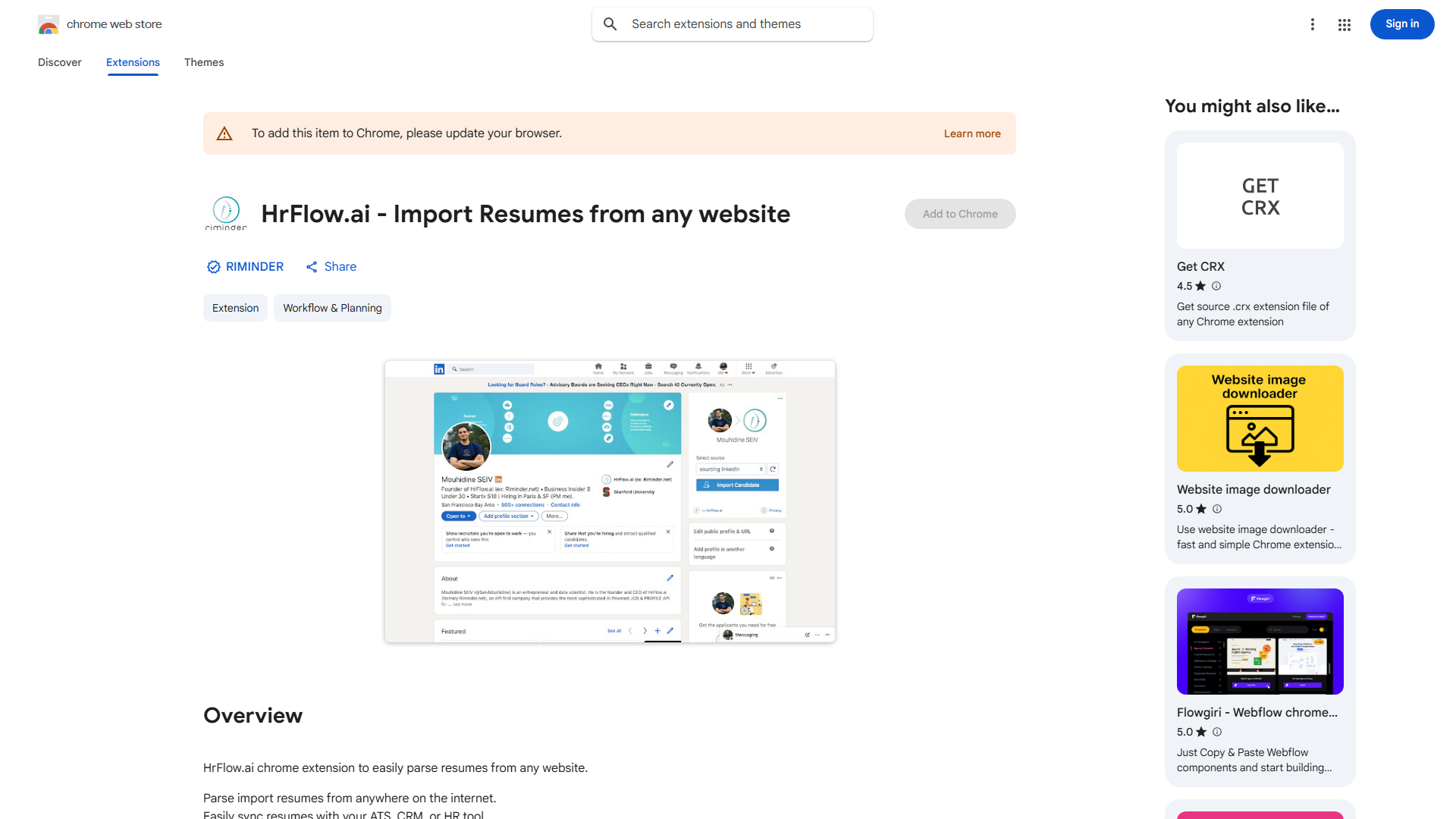
Task: Open the Workflow & Planning category
Action: point(332,308)
